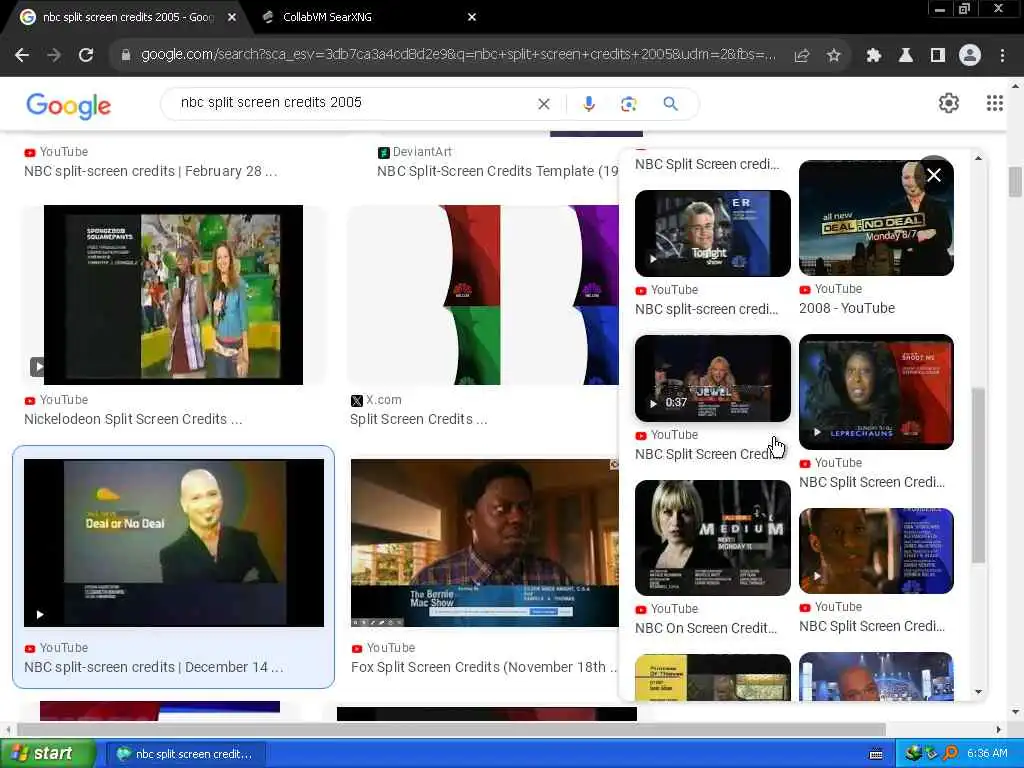
Task: Open the ER Tonight Show panel thumbnail
Action: pos(712,233)
